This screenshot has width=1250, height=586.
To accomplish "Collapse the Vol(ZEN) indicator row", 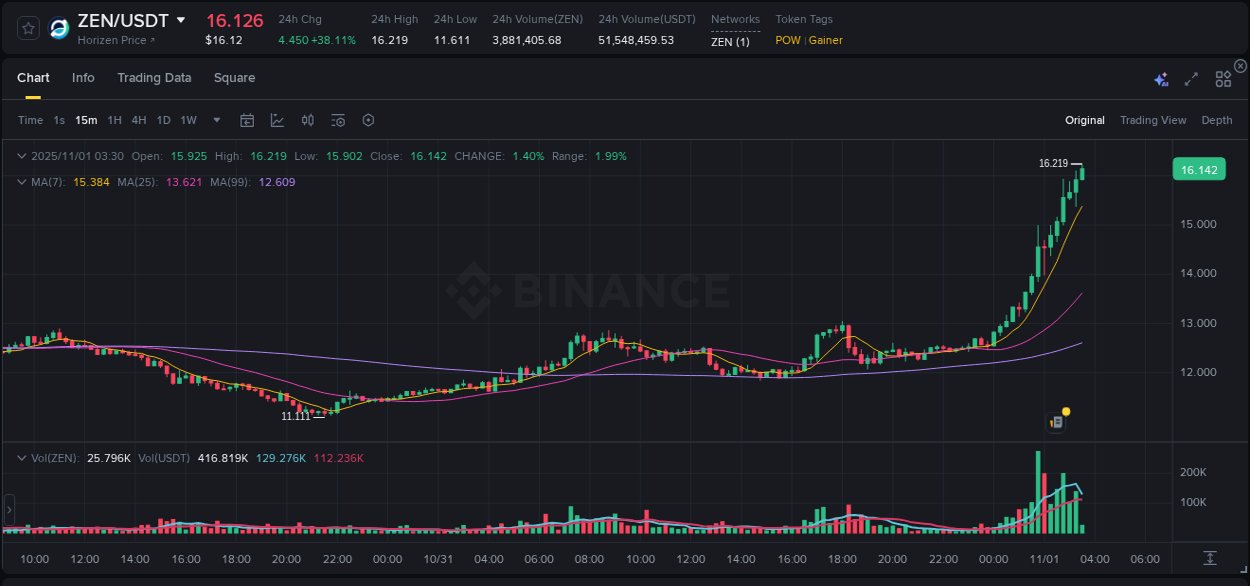I will pyautogui.click(x=21, y=457).
